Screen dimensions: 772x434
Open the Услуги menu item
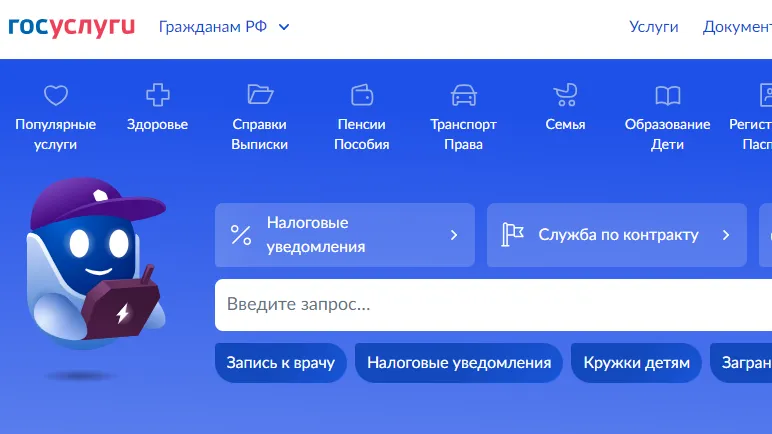[x=653, y=27]
